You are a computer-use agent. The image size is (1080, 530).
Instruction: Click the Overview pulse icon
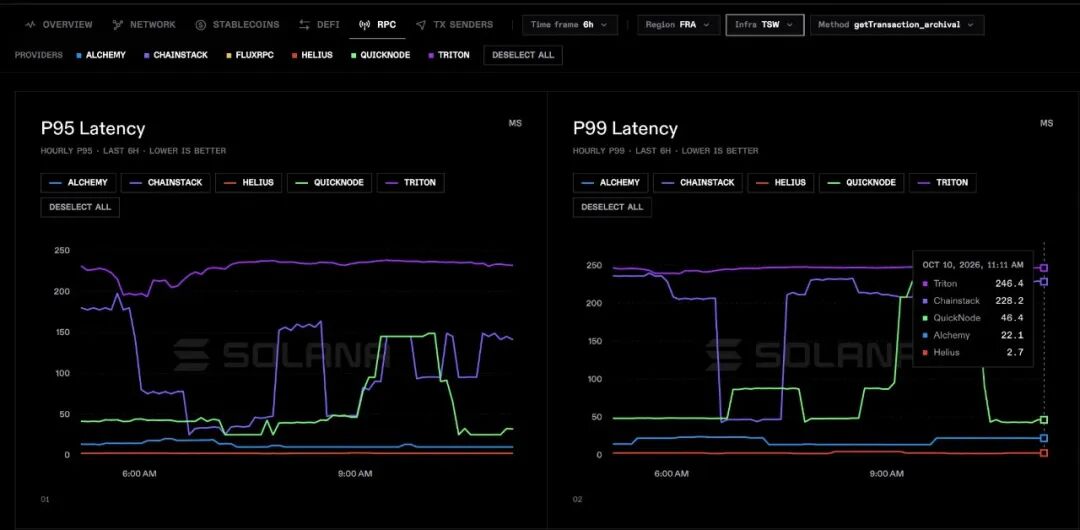[x=30, y=25]
